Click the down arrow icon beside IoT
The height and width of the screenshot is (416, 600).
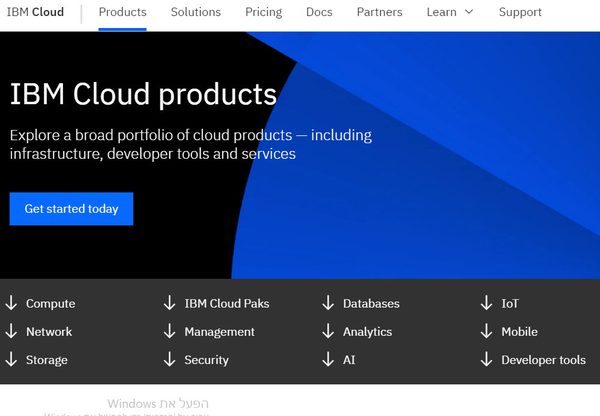(486, 303)
